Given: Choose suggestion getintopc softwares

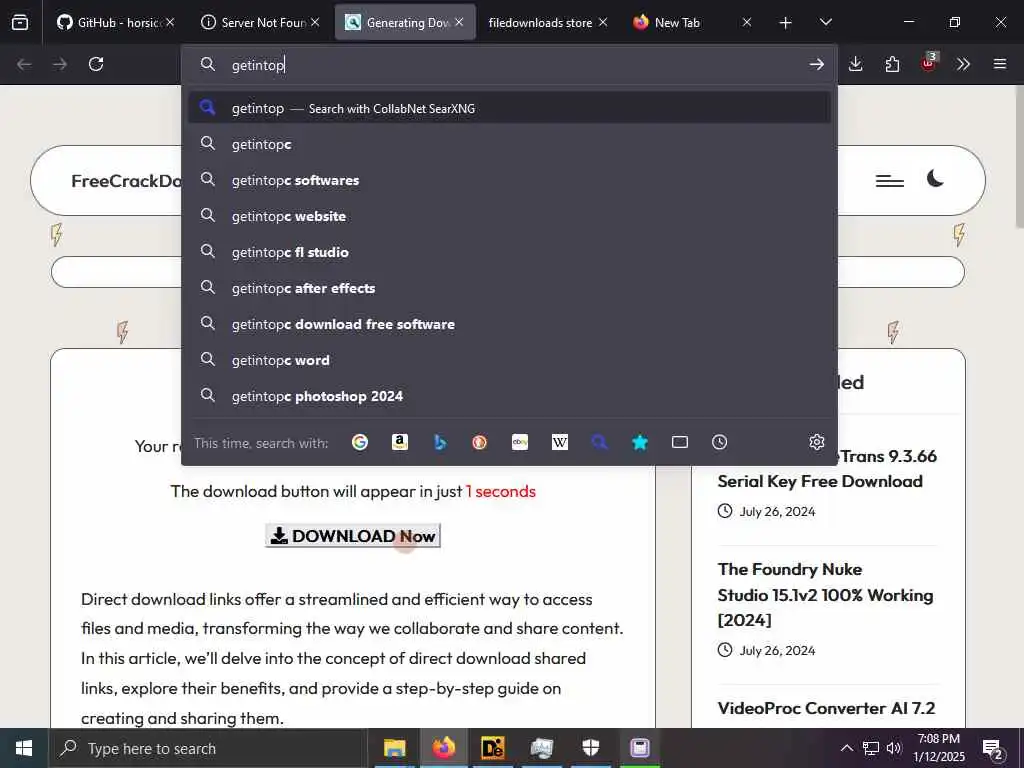Looking at the screenshot, I should (x=509, y=180).
